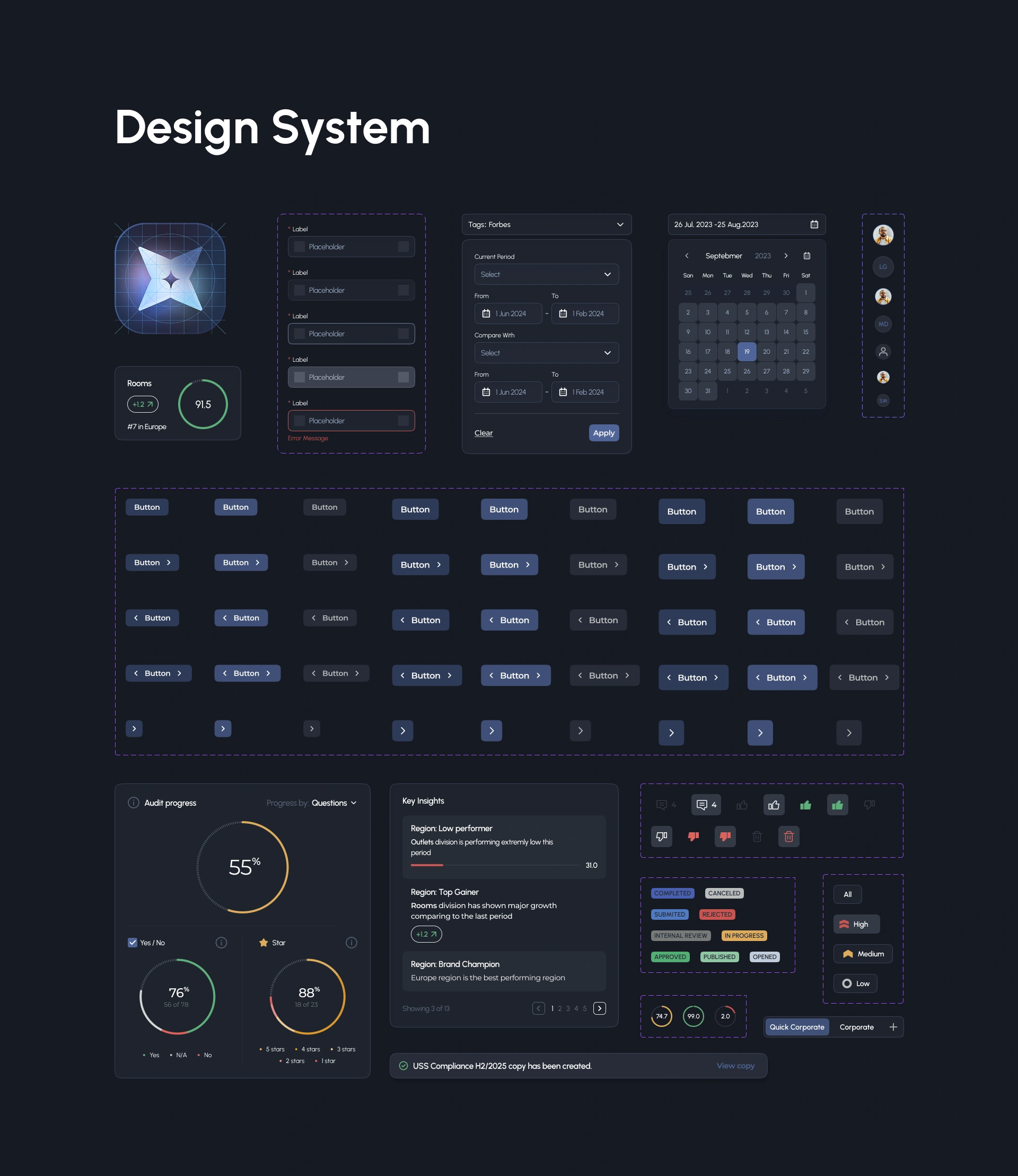
Task: Select day 19 in the calendar
Action: (747, 352)
